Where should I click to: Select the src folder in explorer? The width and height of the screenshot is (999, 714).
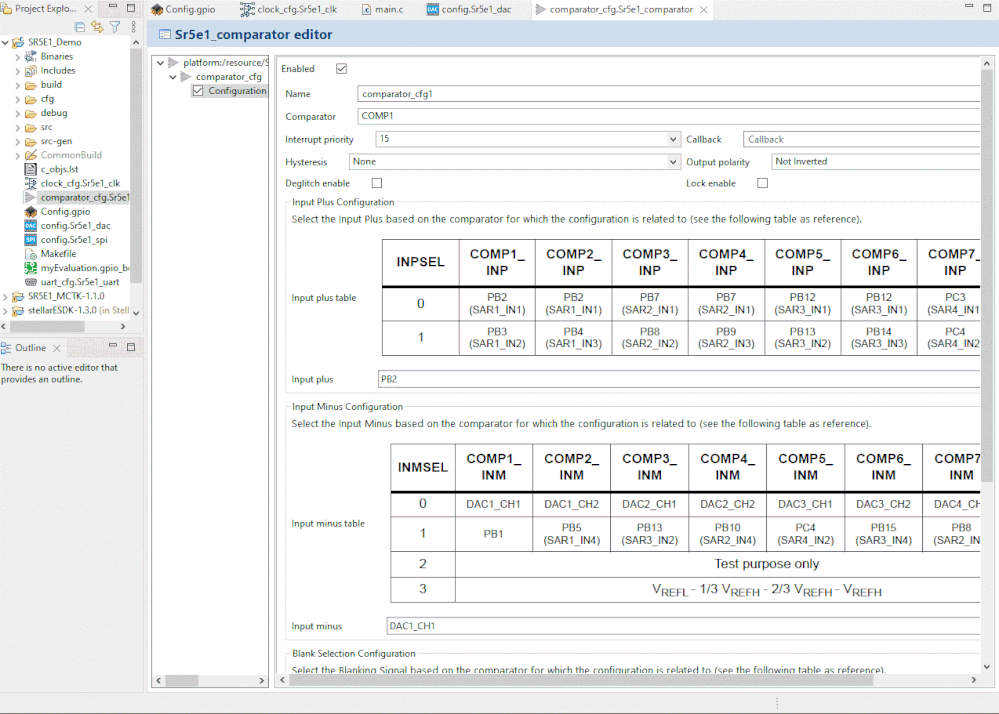tap(39, 127)
